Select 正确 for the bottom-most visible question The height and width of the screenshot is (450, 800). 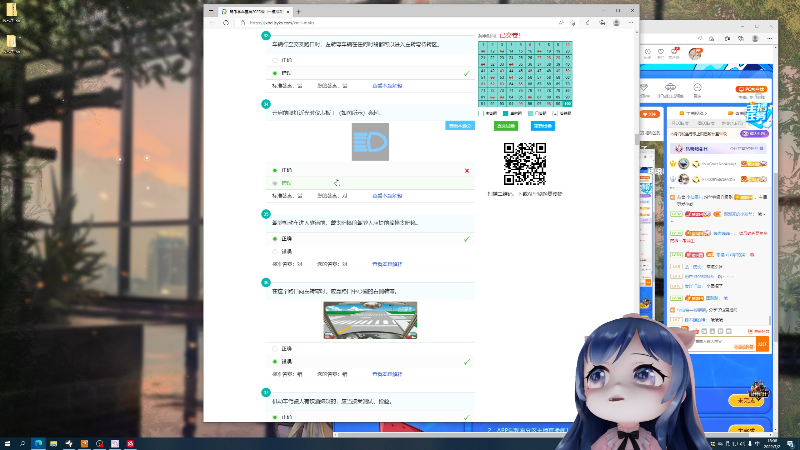(275, 417)
